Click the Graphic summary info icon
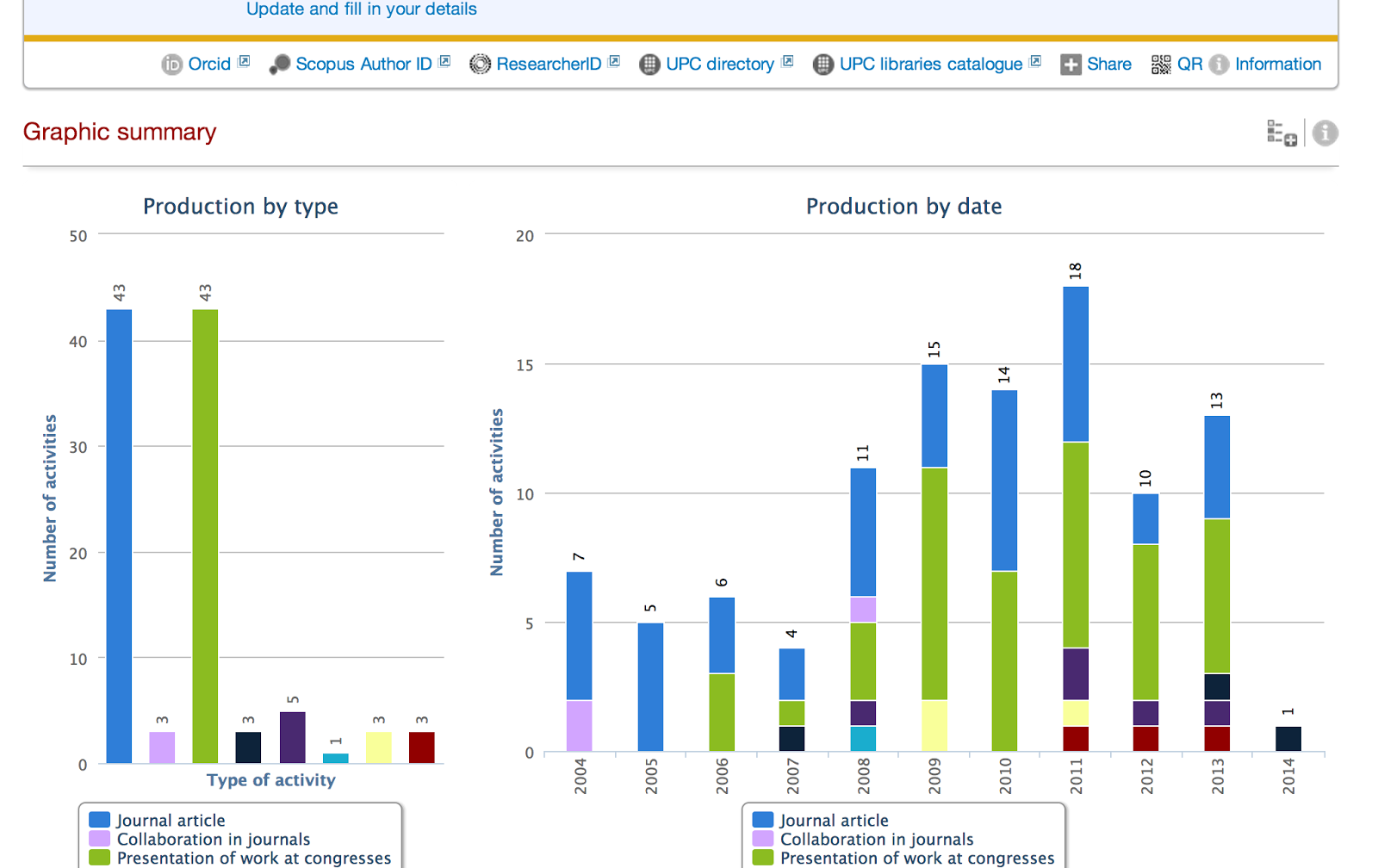 tap(1325, 133)
